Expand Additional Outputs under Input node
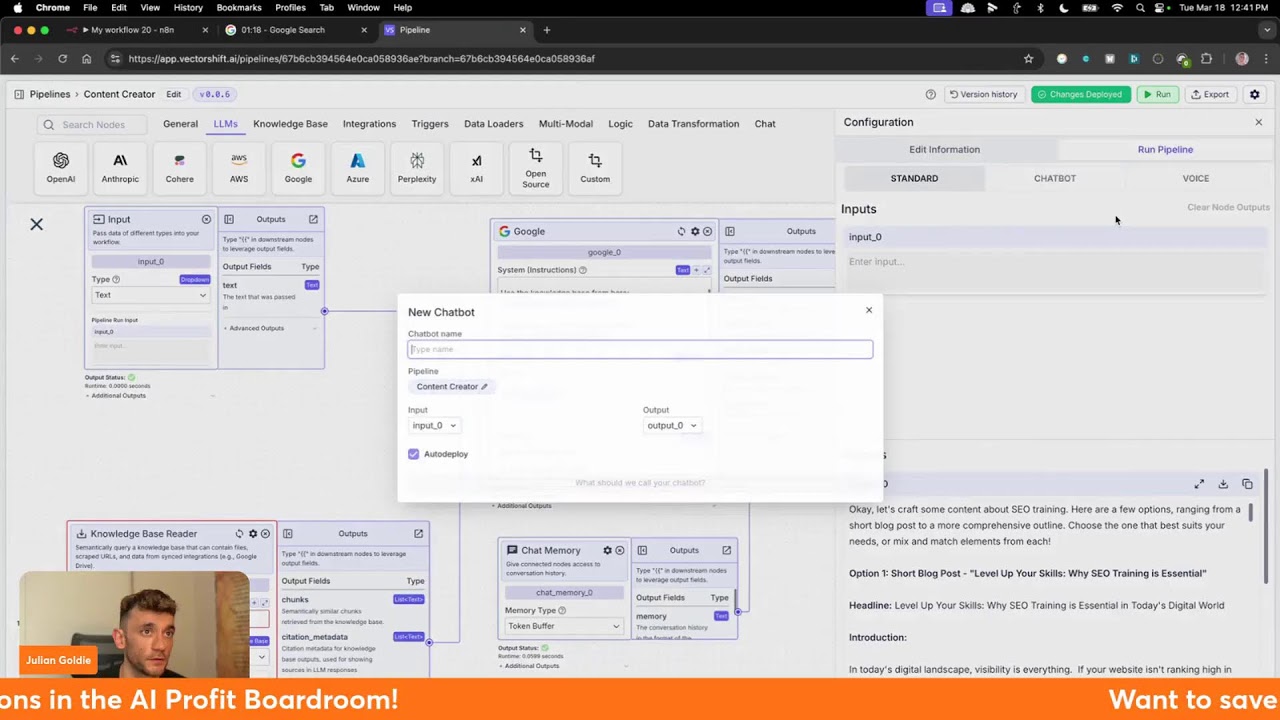 (116, 396)
